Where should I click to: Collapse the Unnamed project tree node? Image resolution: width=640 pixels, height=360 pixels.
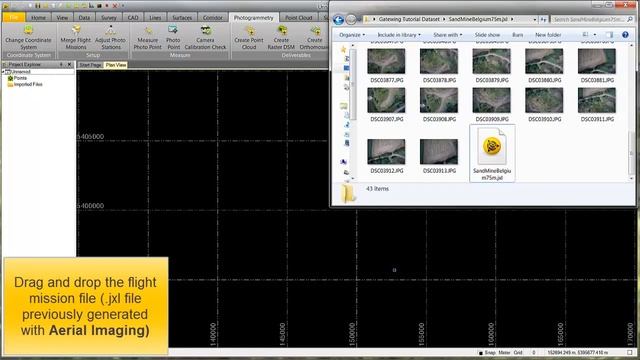tap(4, 72)
